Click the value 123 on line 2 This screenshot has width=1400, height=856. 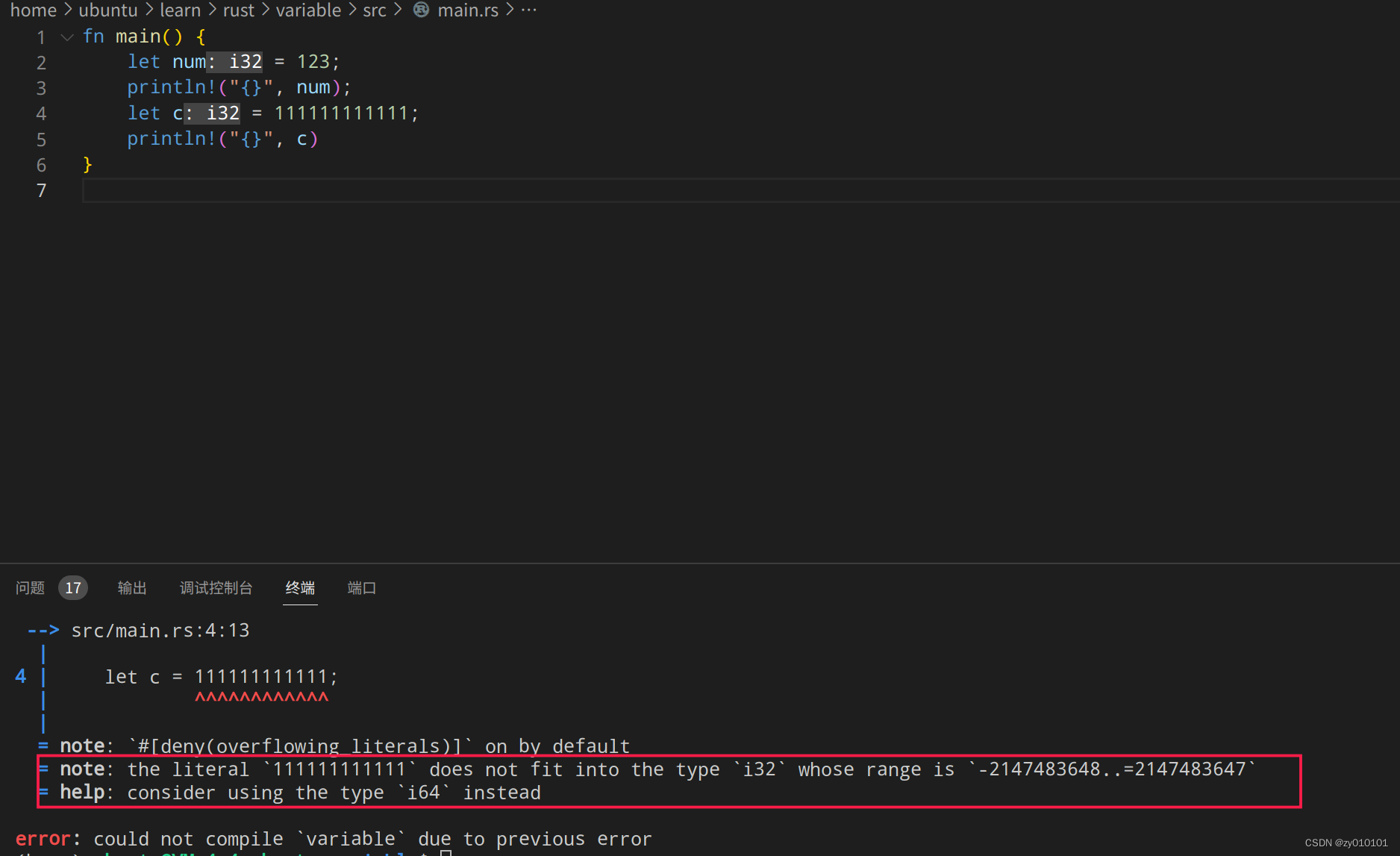tap(313, 62)
